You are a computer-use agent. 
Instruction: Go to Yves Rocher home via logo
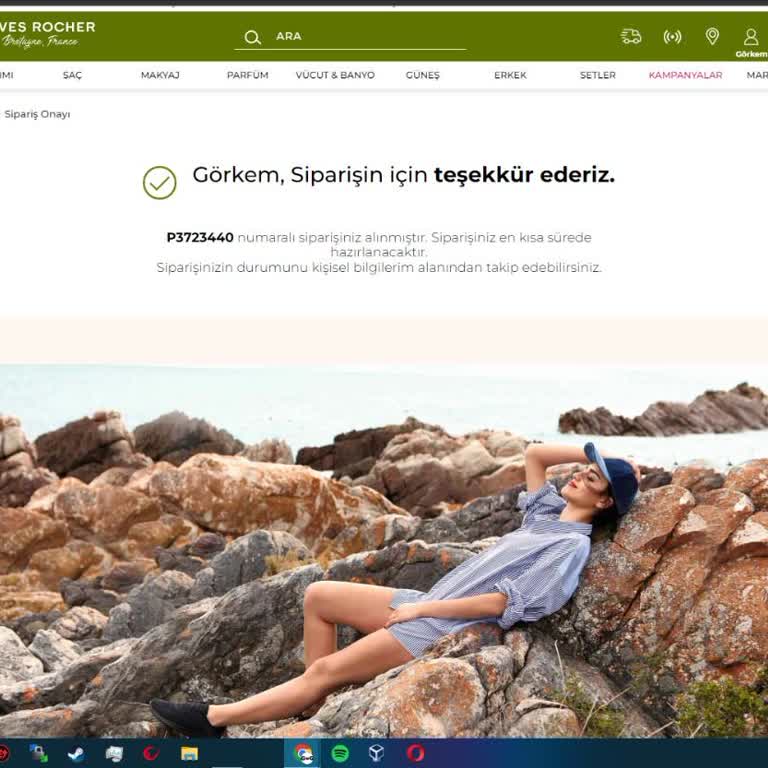[47, 34]
